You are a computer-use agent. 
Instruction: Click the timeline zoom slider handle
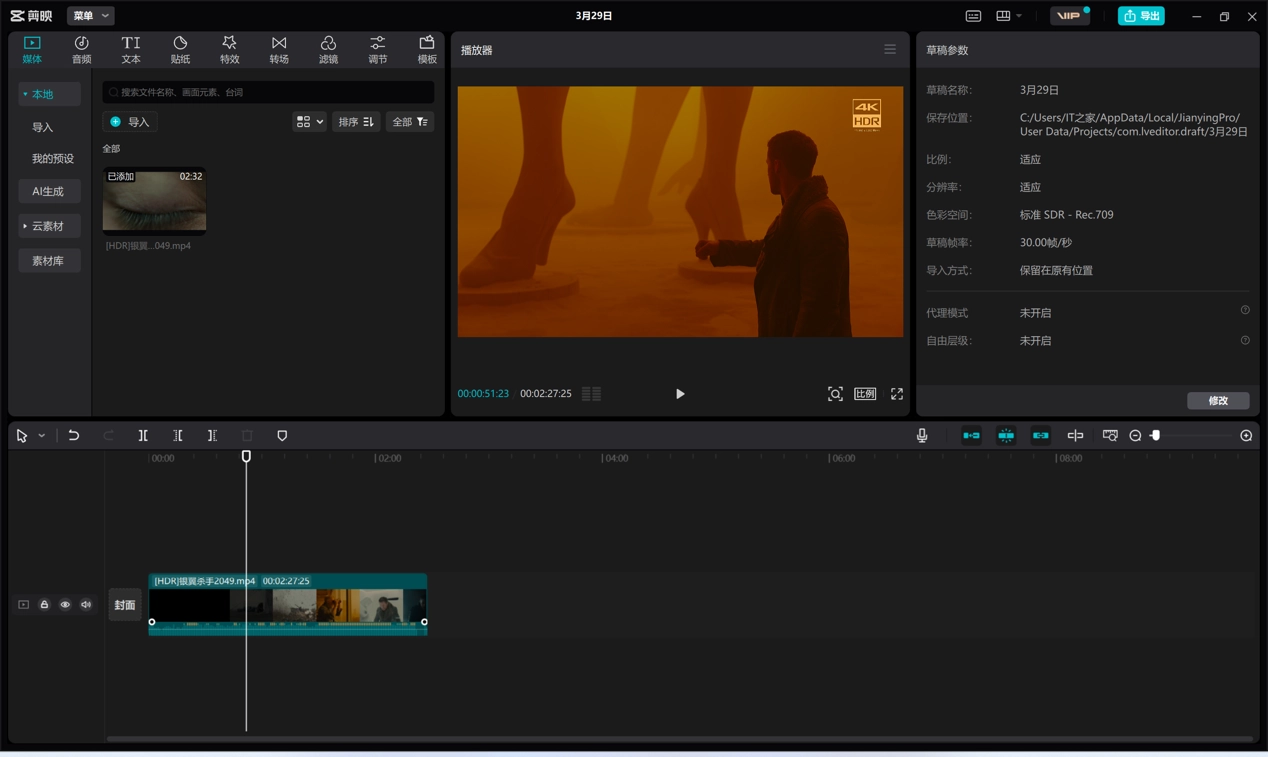[x=1155, y=436]
